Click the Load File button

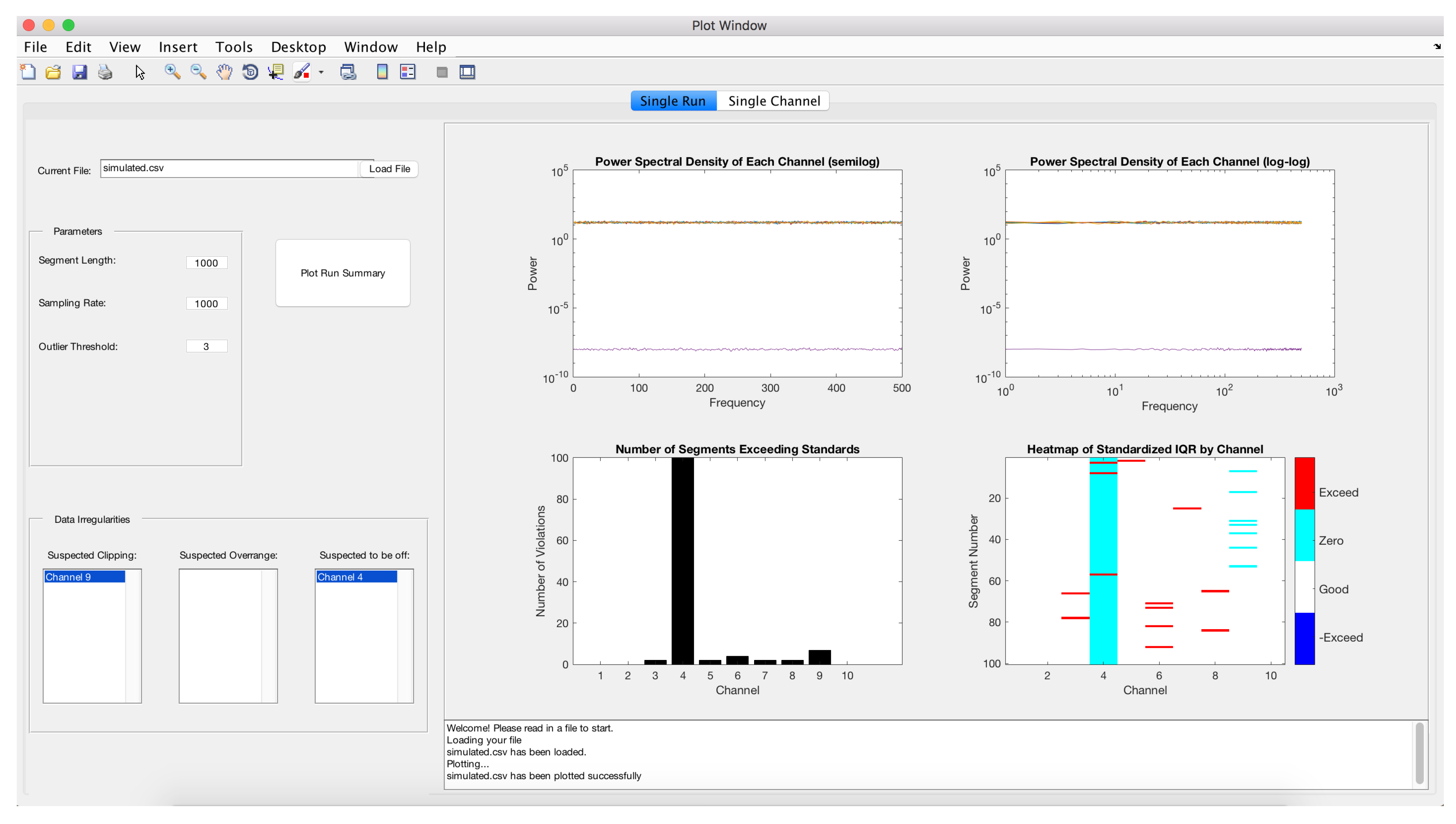[389, 169]
